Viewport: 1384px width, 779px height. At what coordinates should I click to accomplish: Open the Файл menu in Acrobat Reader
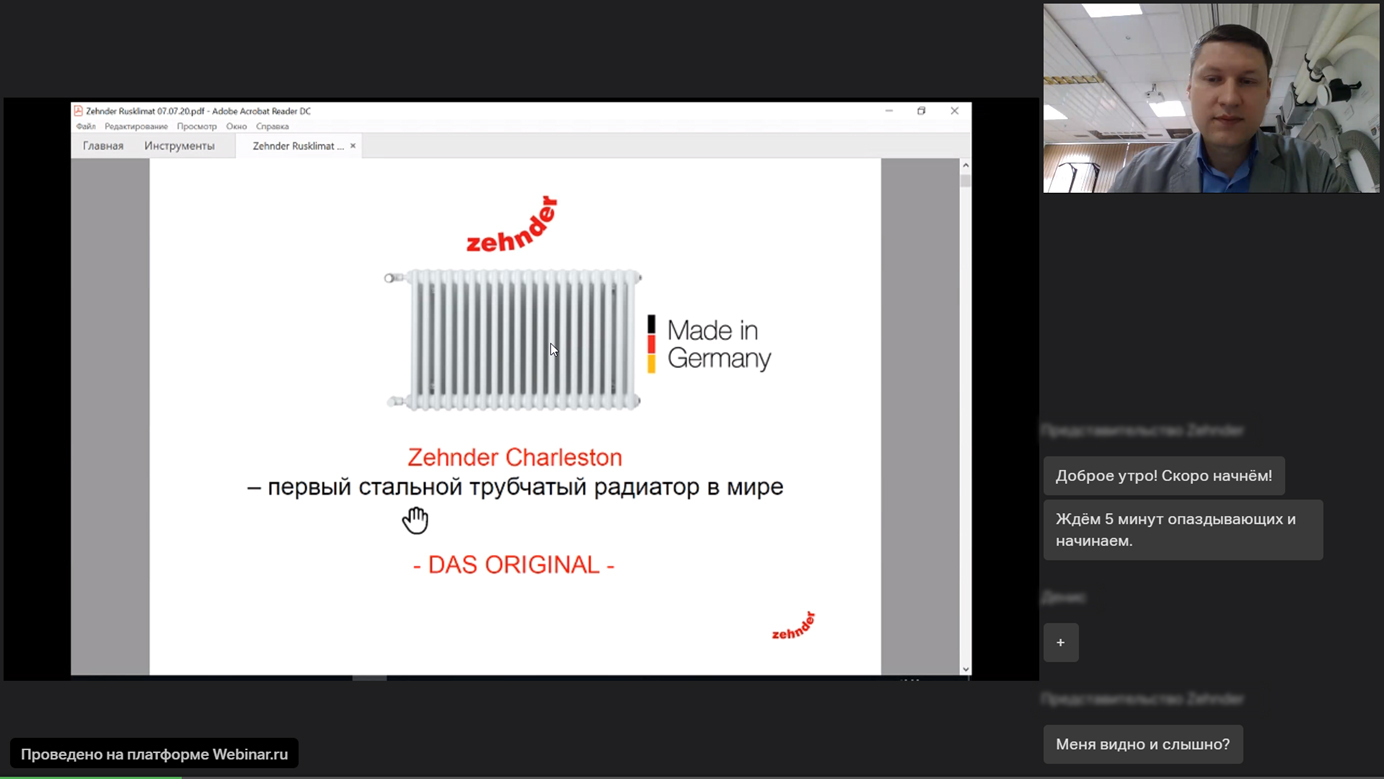[x=86, y=127]
